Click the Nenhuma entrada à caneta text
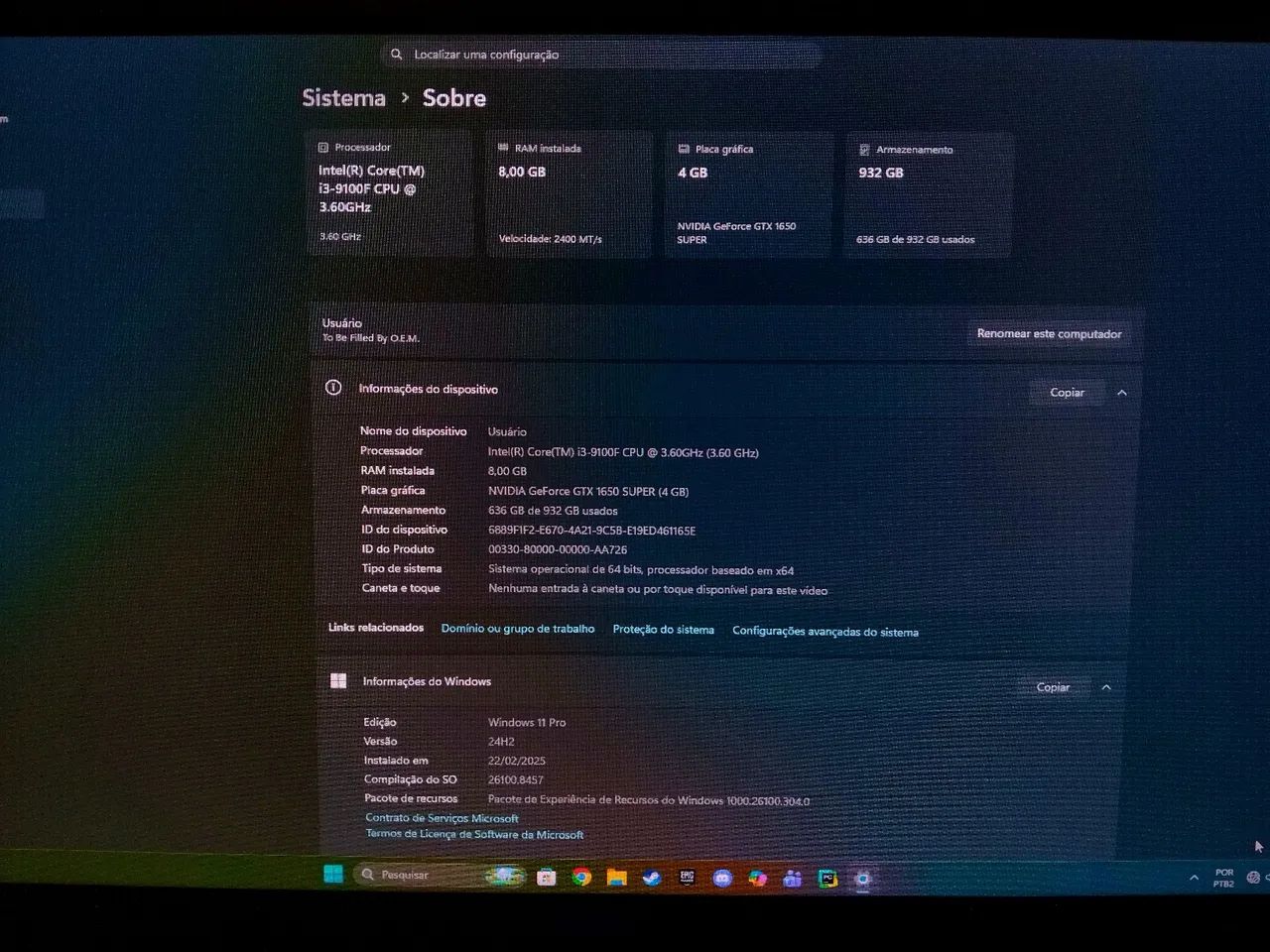 658,589
